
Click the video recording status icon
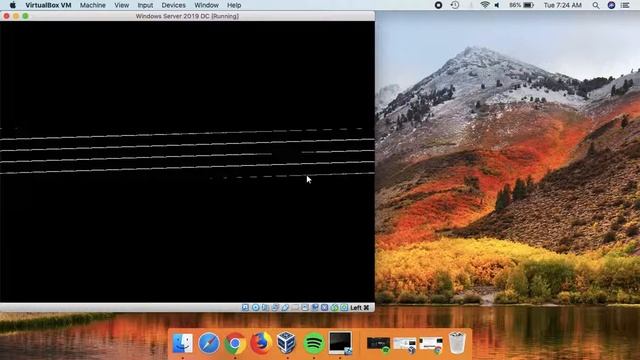[x=315, y=307]
